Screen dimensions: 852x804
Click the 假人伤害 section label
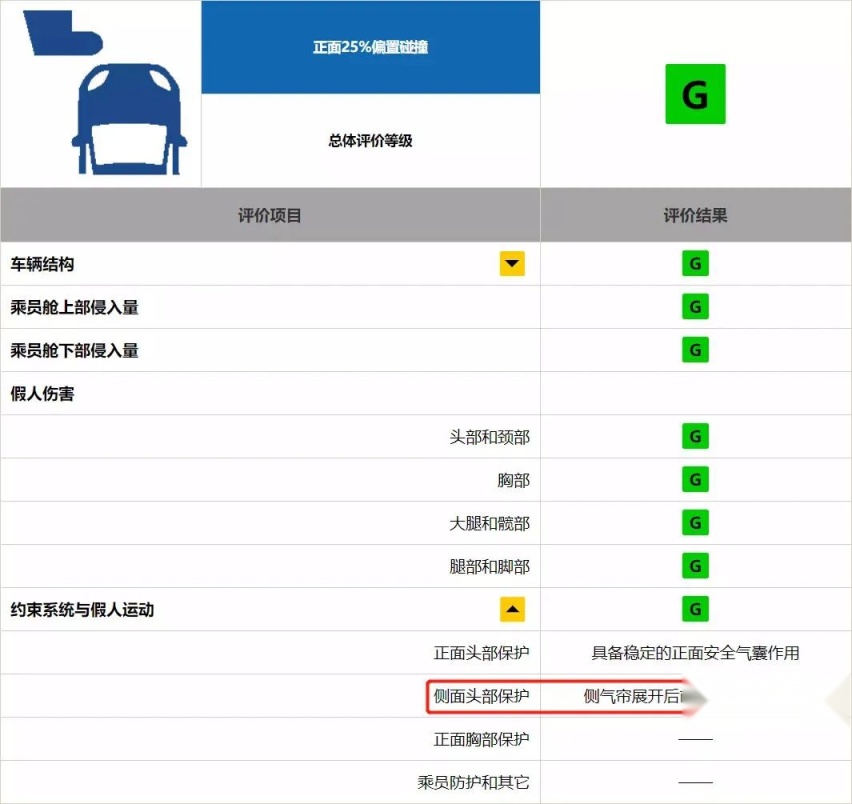coord(42,393)
